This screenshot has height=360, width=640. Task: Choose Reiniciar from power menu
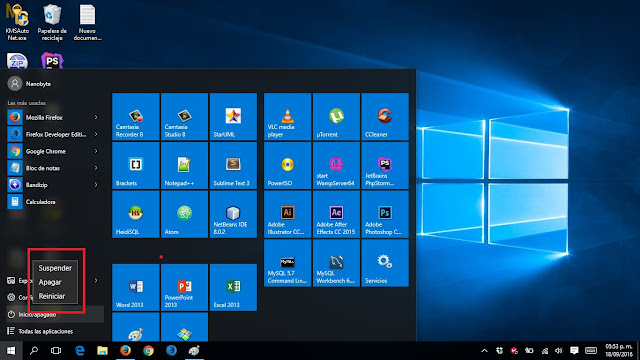(x=55, y=296)
